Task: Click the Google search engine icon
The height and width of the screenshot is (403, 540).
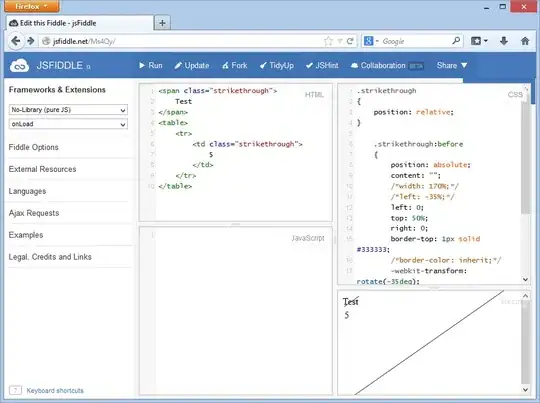Action: click(x=368, y=41)
